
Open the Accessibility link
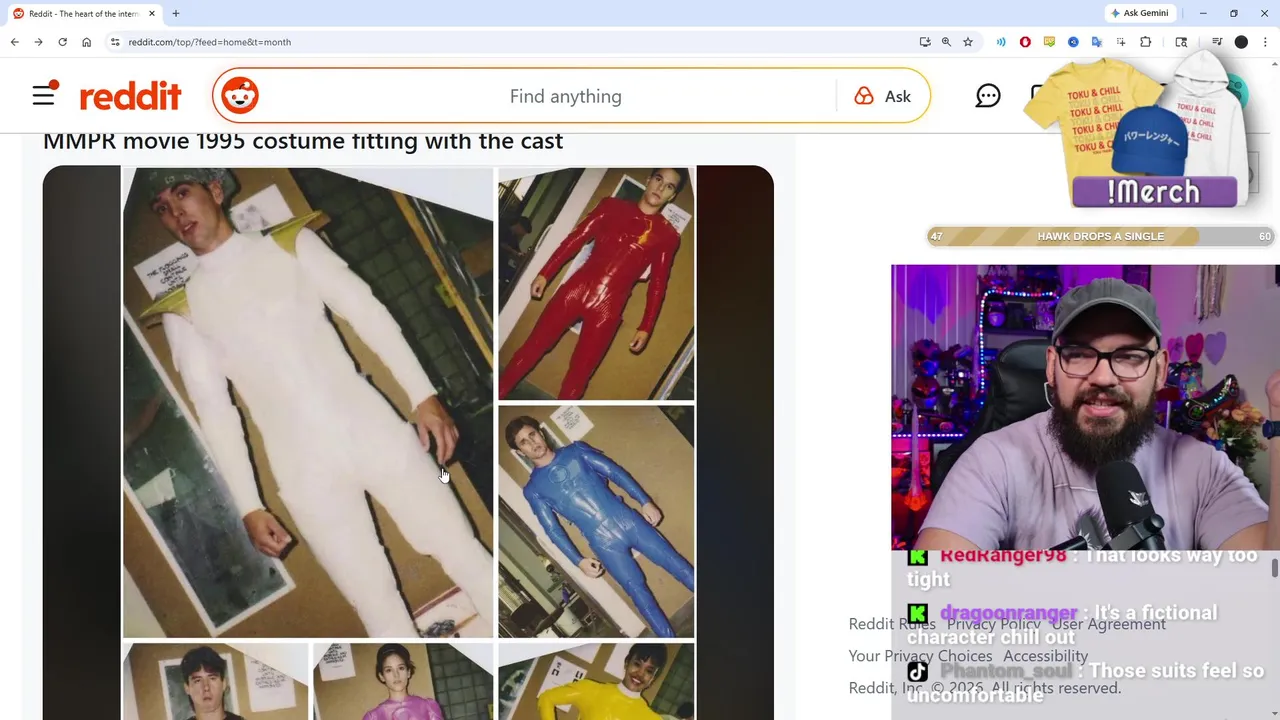[1045, 656]
